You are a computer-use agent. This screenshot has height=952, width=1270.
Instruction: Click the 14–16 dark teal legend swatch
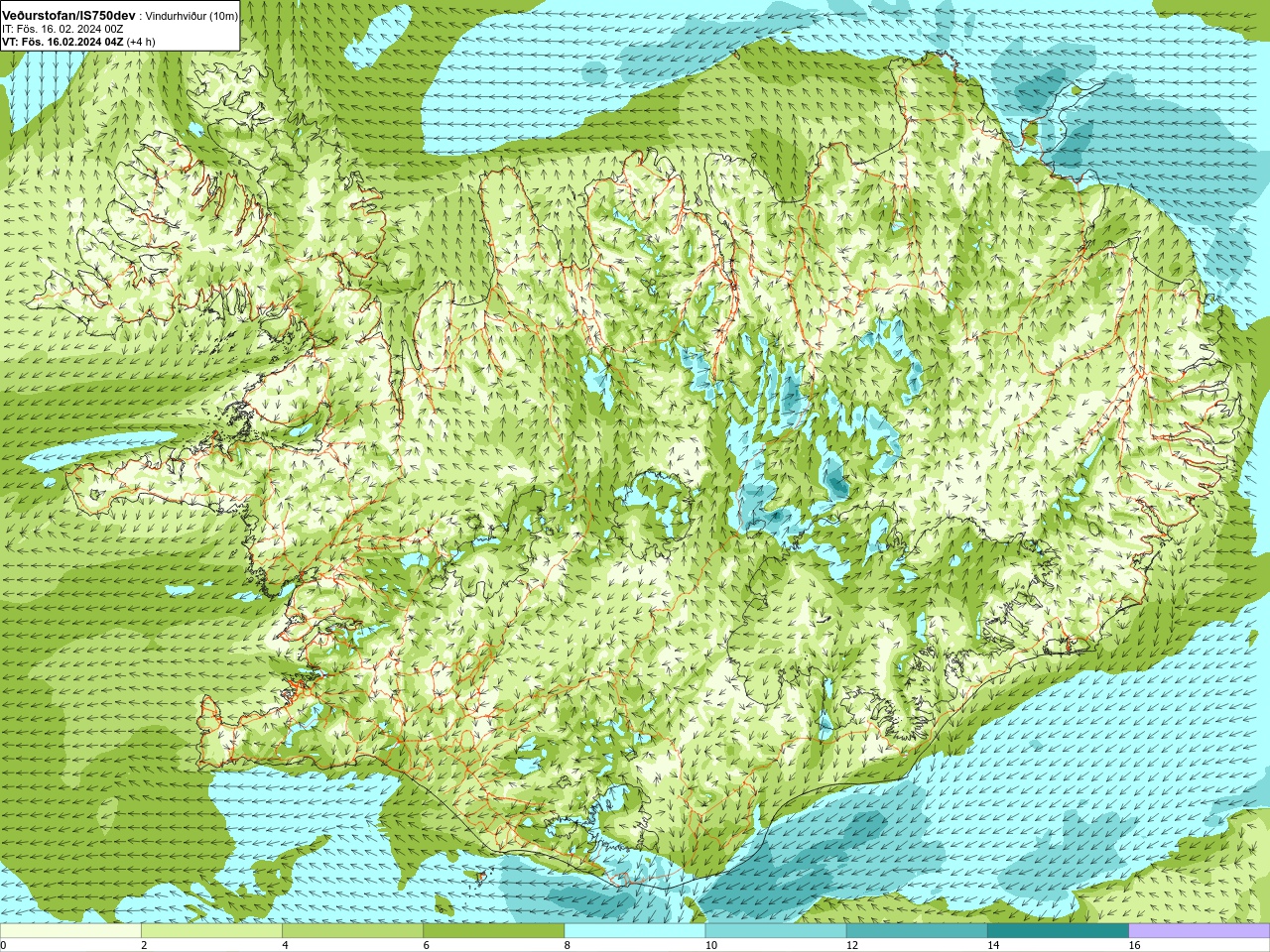click(x=1058, y=931)
